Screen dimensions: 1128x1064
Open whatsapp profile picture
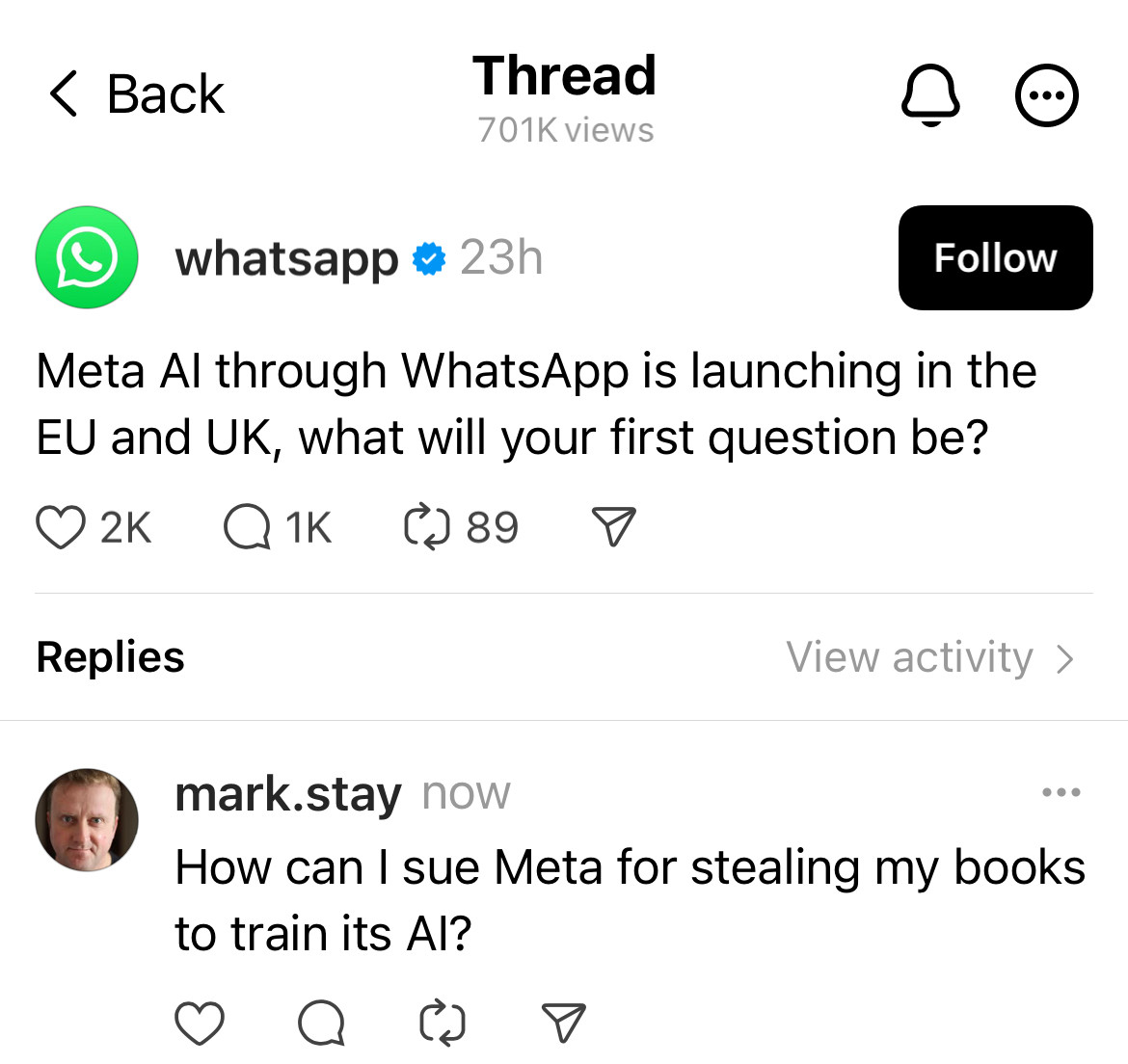tap(87, 257)
